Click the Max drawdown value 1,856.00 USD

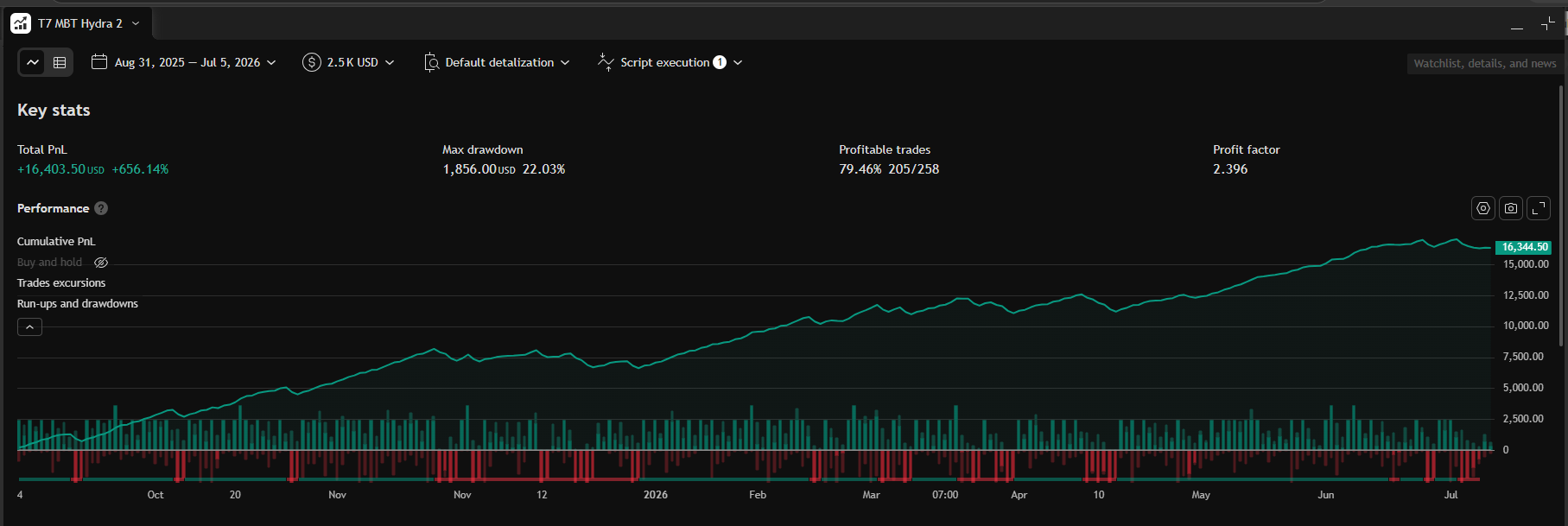pyautogui.click(x=479, y=169)
